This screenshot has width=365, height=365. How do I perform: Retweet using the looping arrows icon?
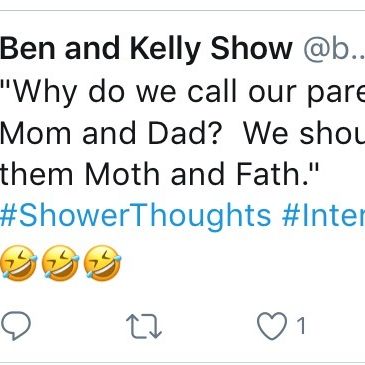144,327
